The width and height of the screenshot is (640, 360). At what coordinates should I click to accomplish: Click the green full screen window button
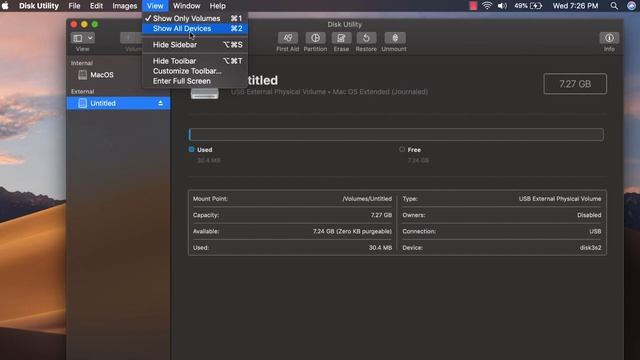pyautogui.click(x=95, y=24)
